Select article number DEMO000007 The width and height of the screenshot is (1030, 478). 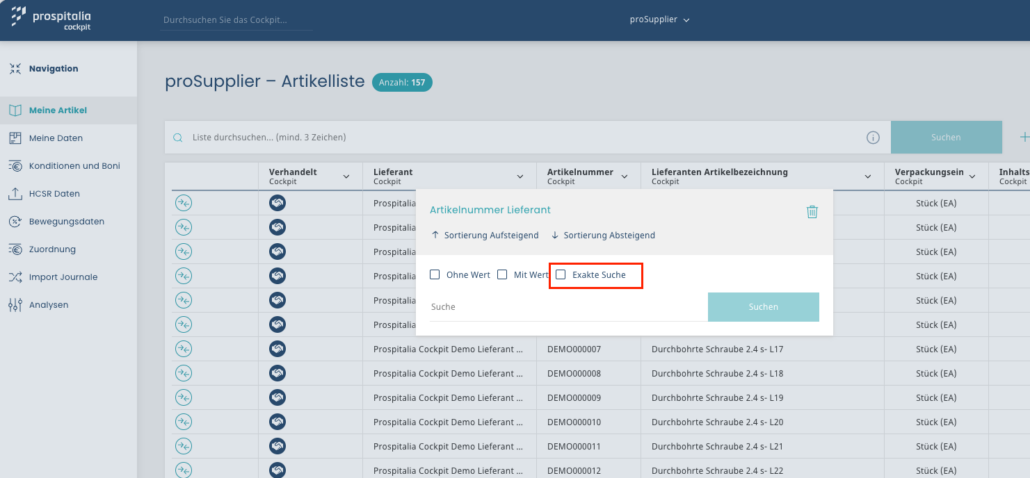pos(574,349)
